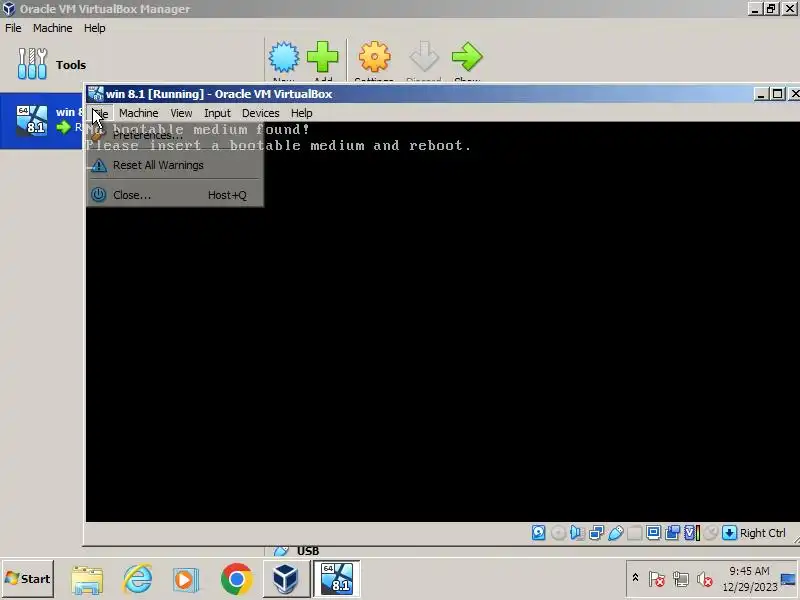The height and width of the screenshot is (600, 800).
Task: Click the VM window title bar text
Action: pos(219,94)
